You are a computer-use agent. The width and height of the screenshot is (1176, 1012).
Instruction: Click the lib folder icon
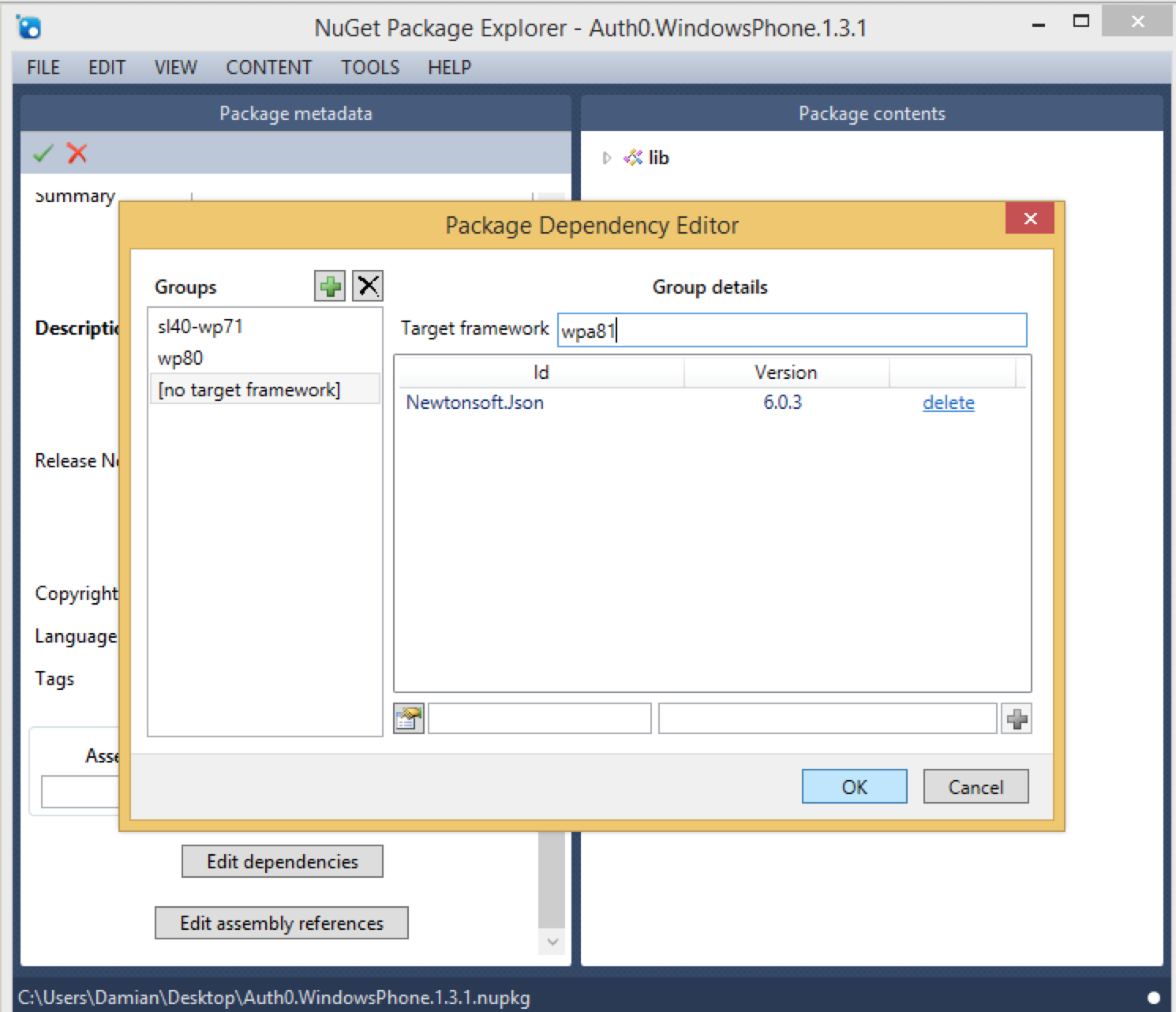tap(633, 158)
